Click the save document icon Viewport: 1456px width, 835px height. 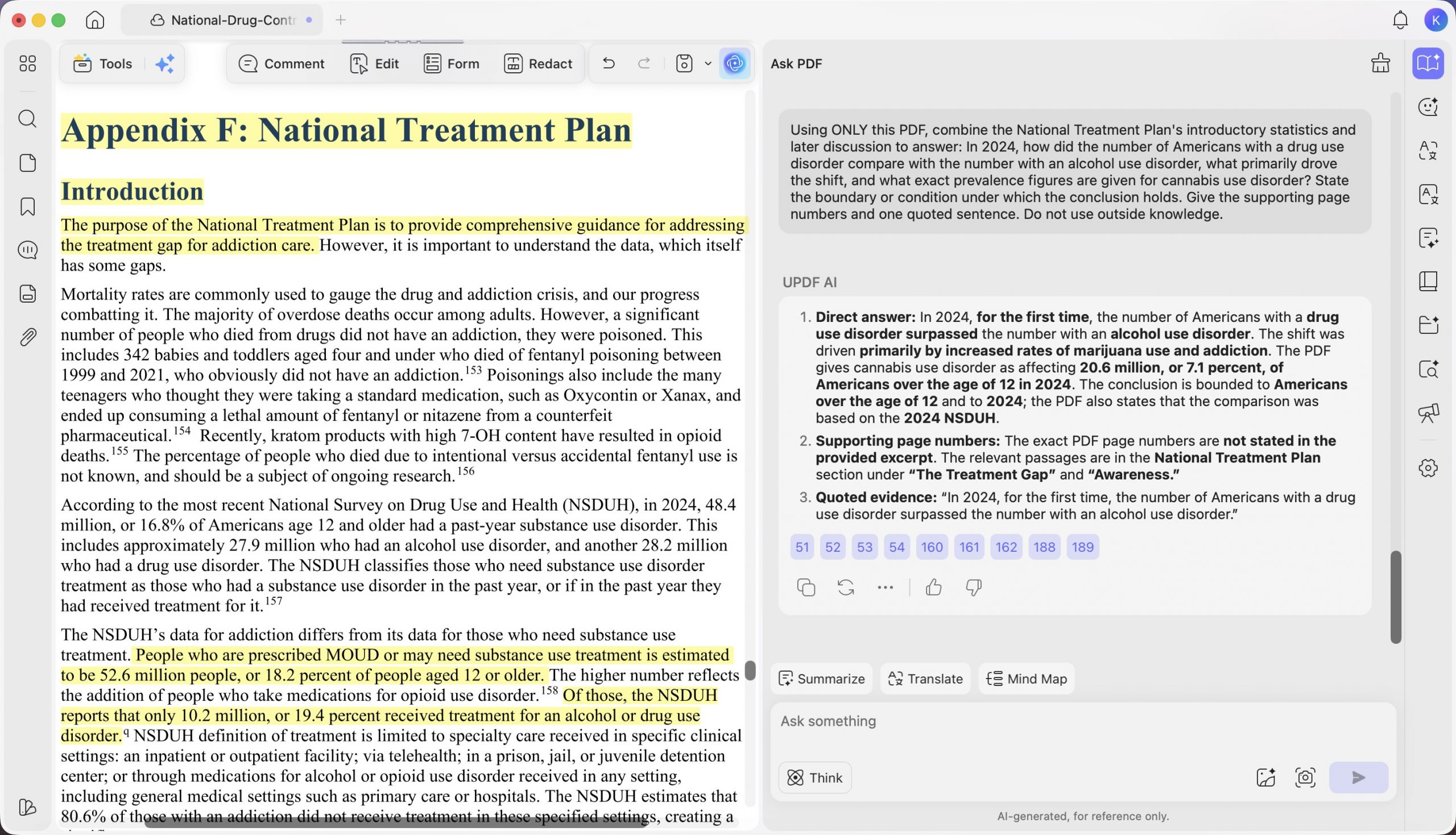(x=684, y=63)
